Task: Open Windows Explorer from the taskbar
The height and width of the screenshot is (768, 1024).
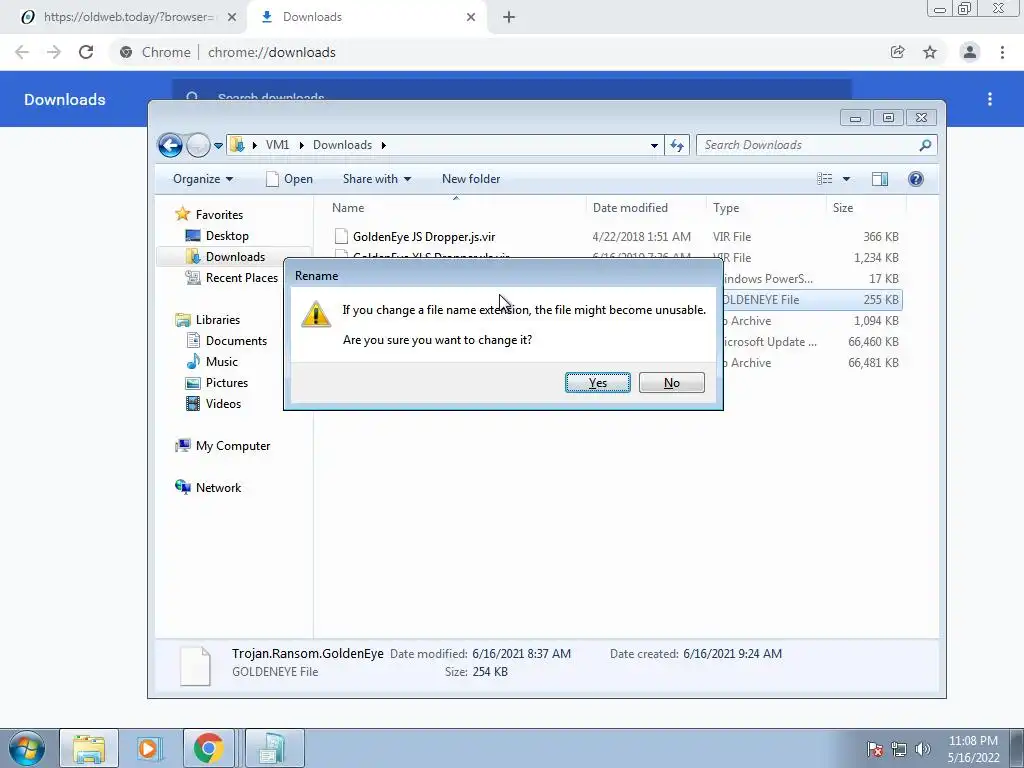Action: point(89,748)
